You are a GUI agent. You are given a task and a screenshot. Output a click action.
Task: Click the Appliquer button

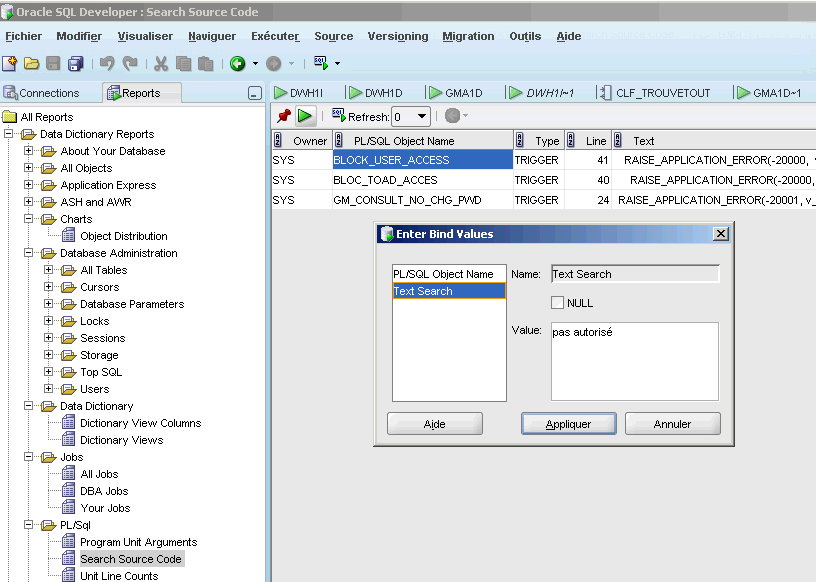coord(568,424)
